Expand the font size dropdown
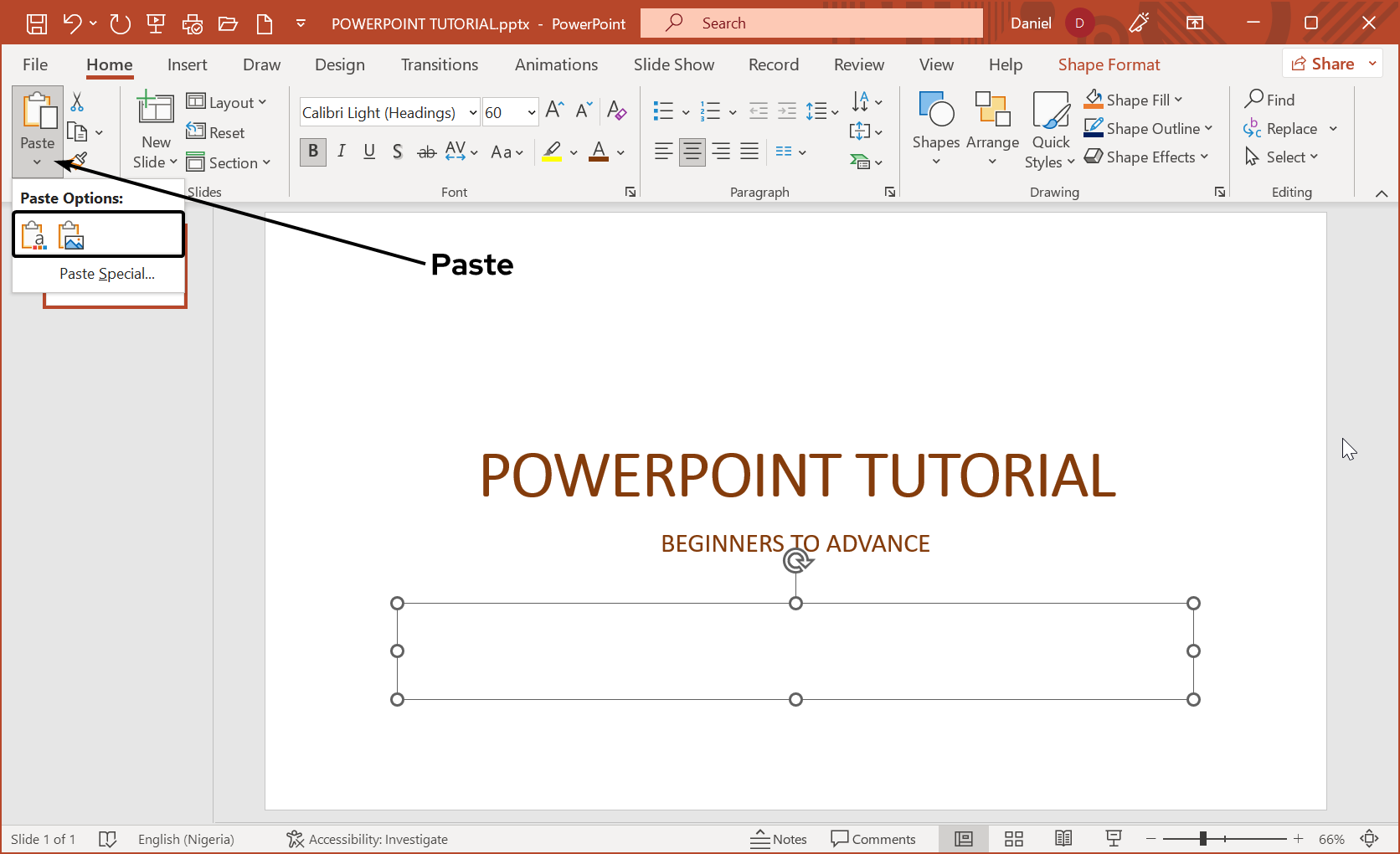This screenshot has width=1400, height=854. tap(531, 112)
